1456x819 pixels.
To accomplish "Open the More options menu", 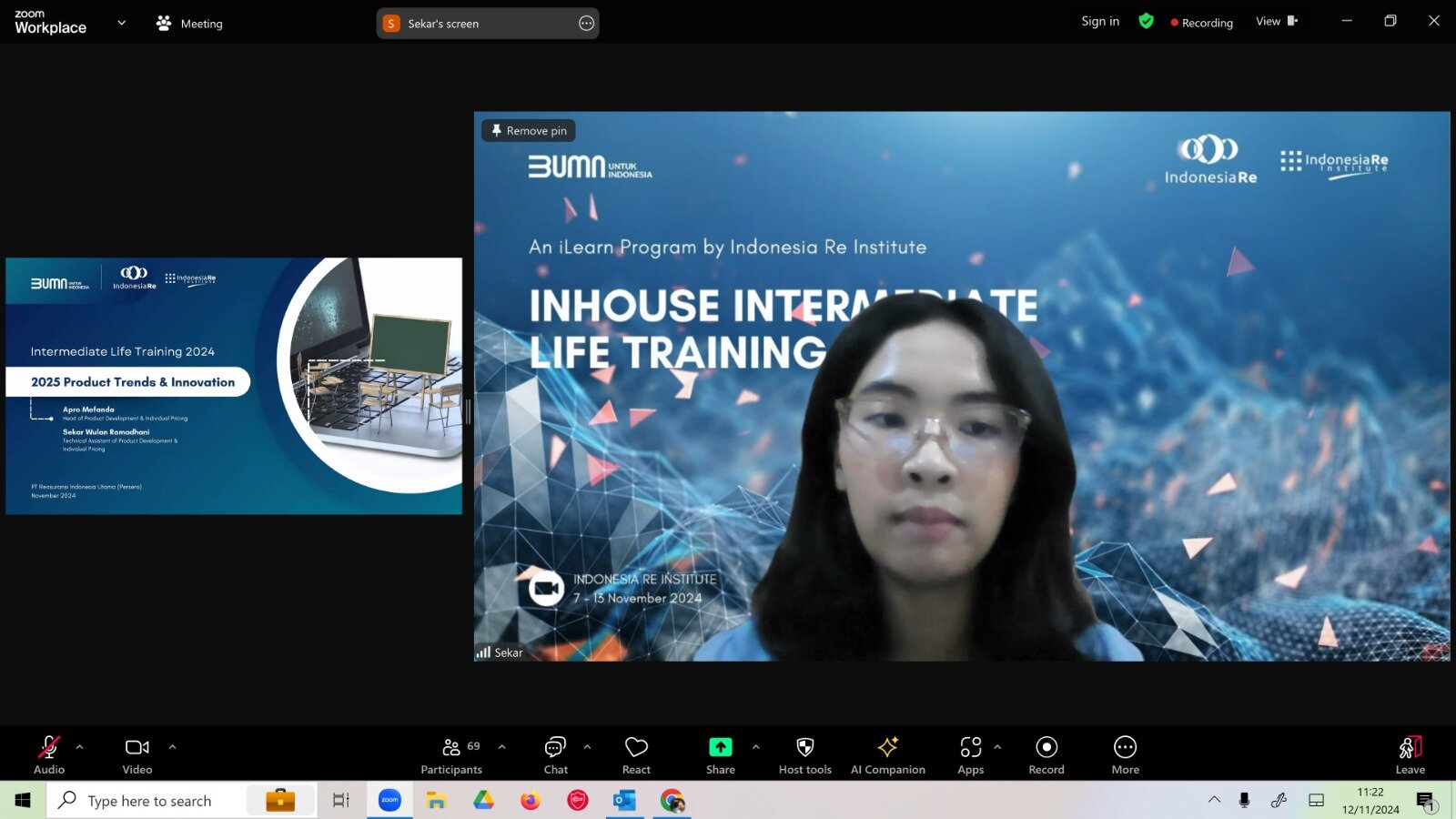I will [x=1125, y=754].
